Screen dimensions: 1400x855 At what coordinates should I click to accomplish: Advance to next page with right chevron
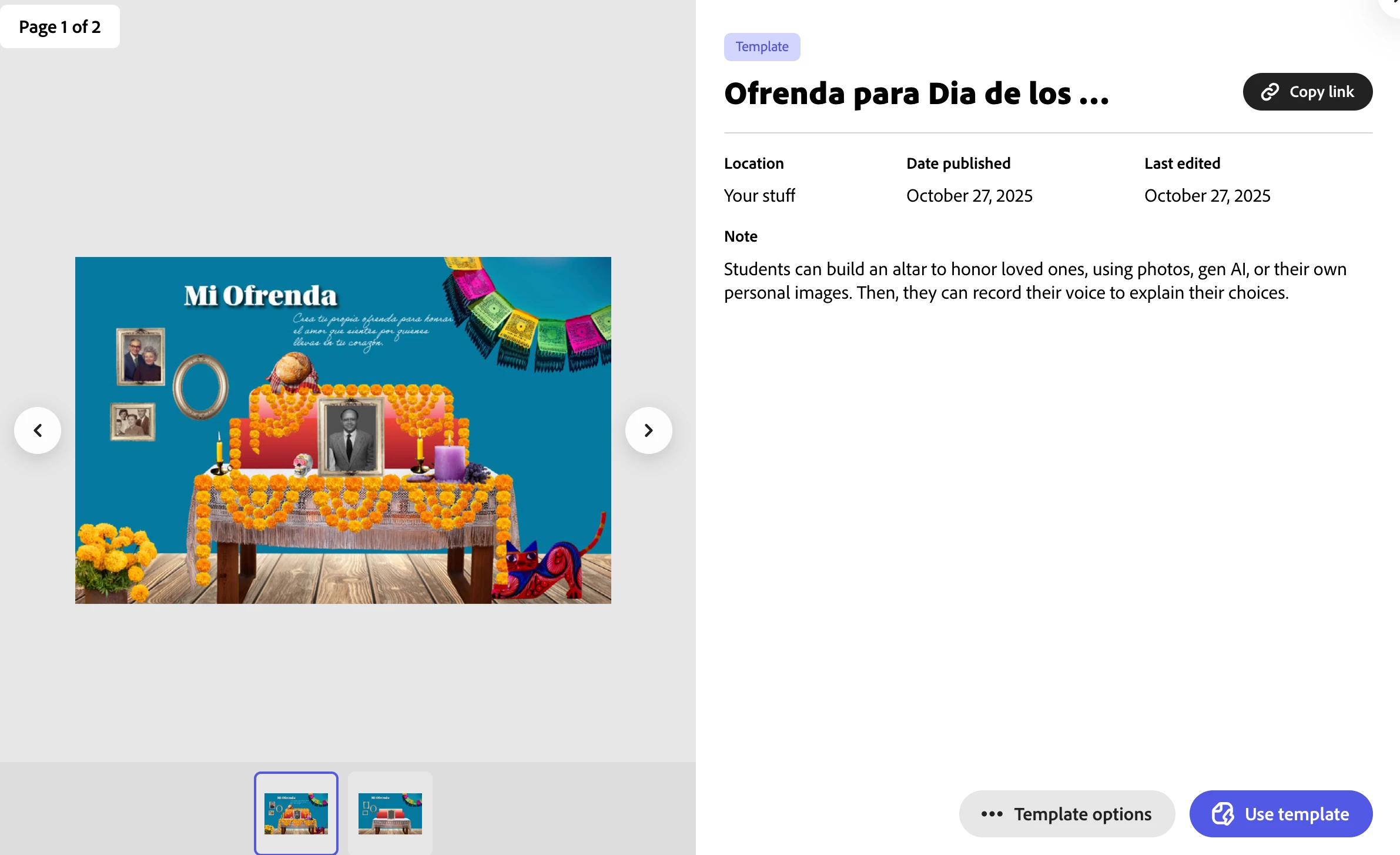[648, 430]
